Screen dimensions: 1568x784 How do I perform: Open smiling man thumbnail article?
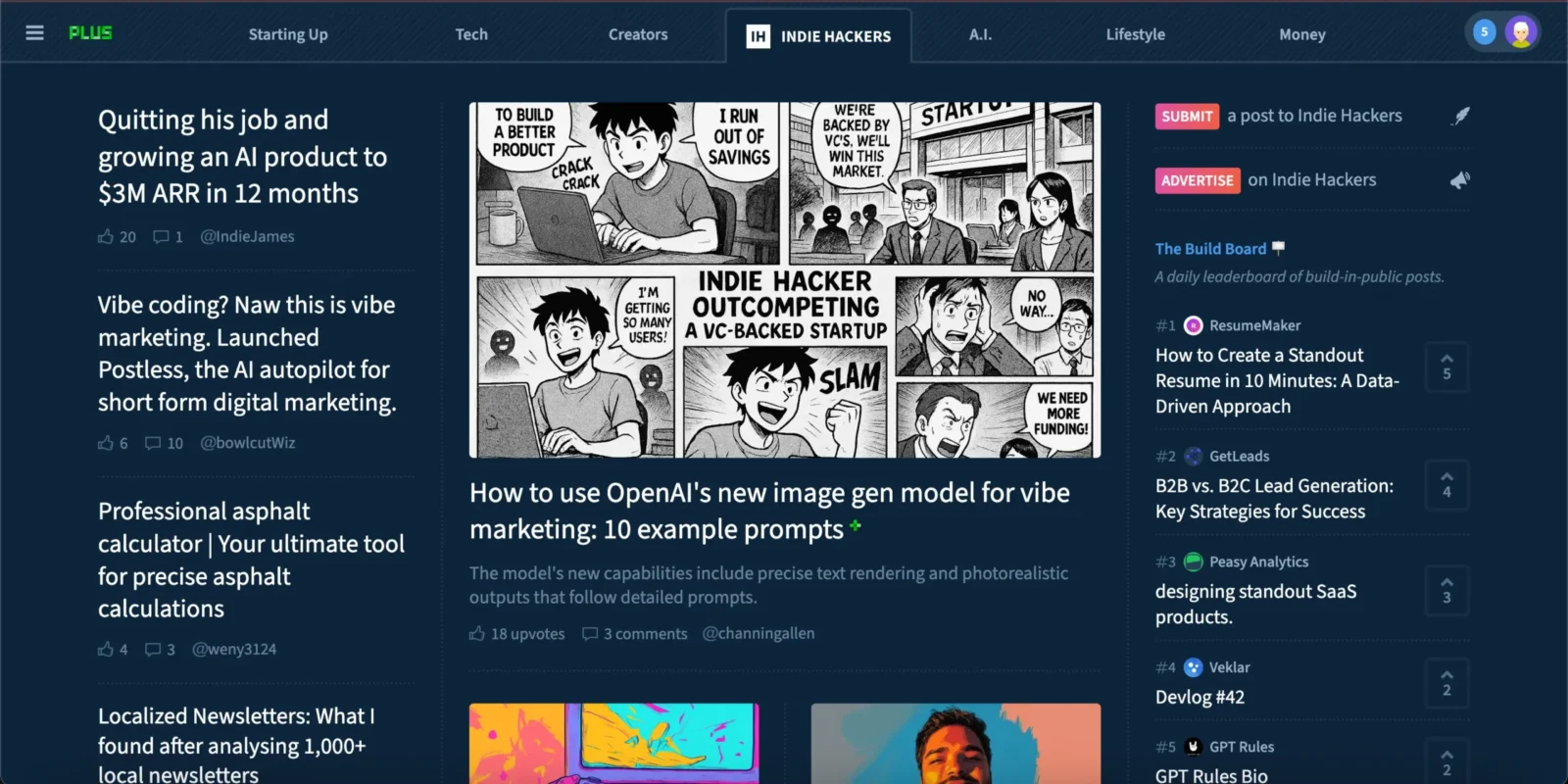click(x=955, y=743)
